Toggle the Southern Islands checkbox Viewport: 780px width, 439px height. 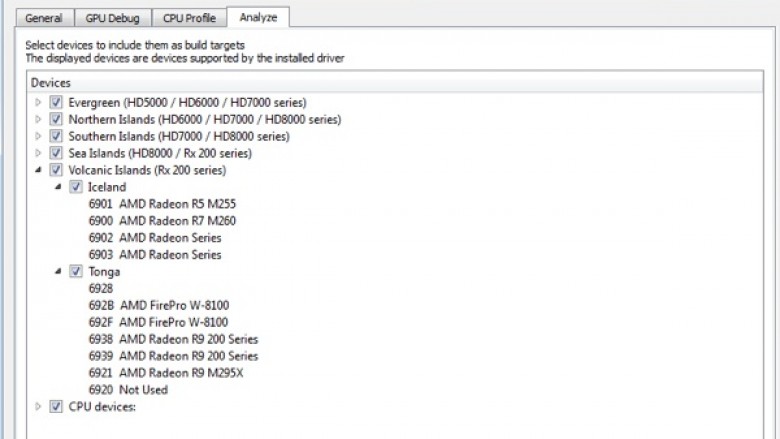(x=56, y=136)
